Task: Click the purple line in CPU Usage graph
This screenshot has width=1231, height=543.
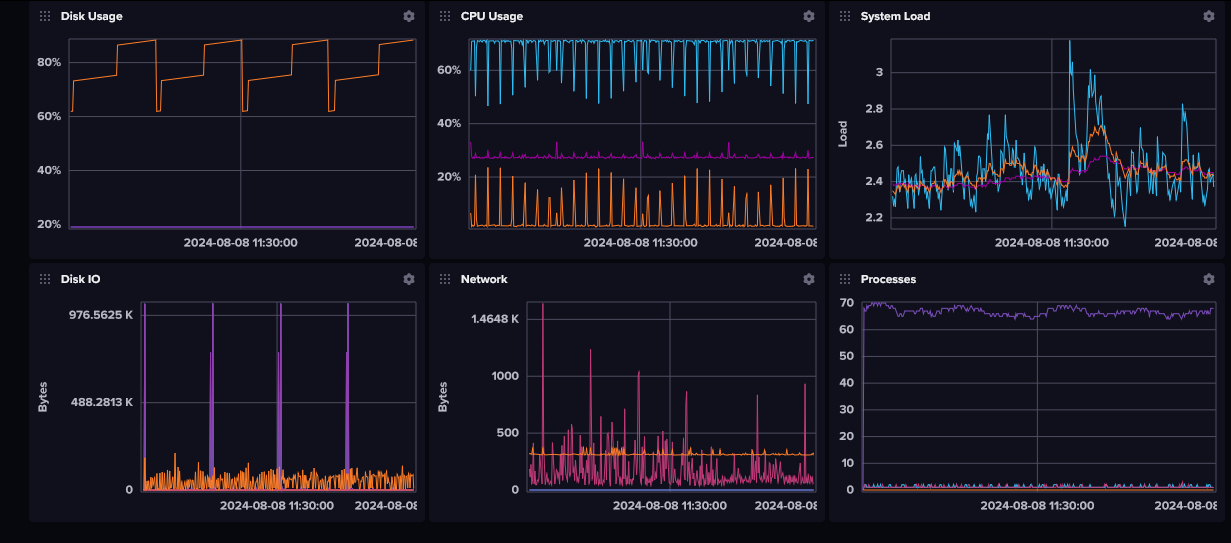Action: click(600, 157)
